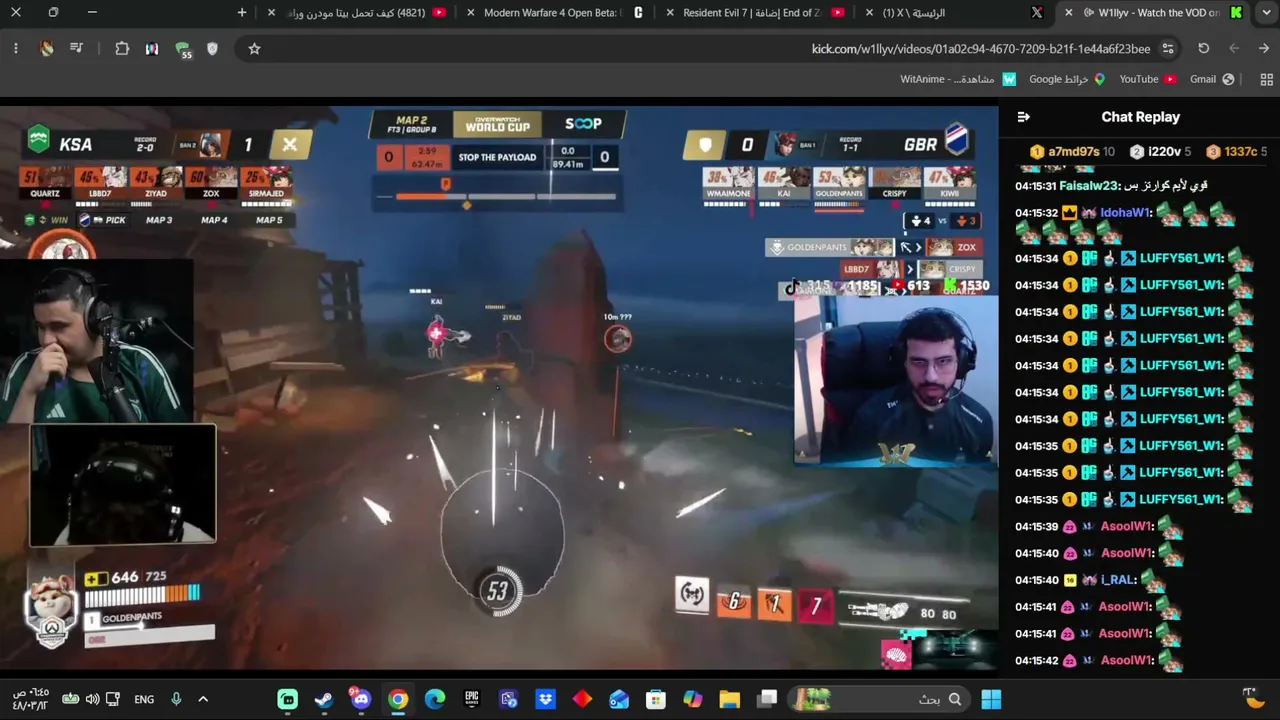Open Microsoft Edge from the taskbar
The width and height of the screenshot is (1280, 720).
click(435, 699)
